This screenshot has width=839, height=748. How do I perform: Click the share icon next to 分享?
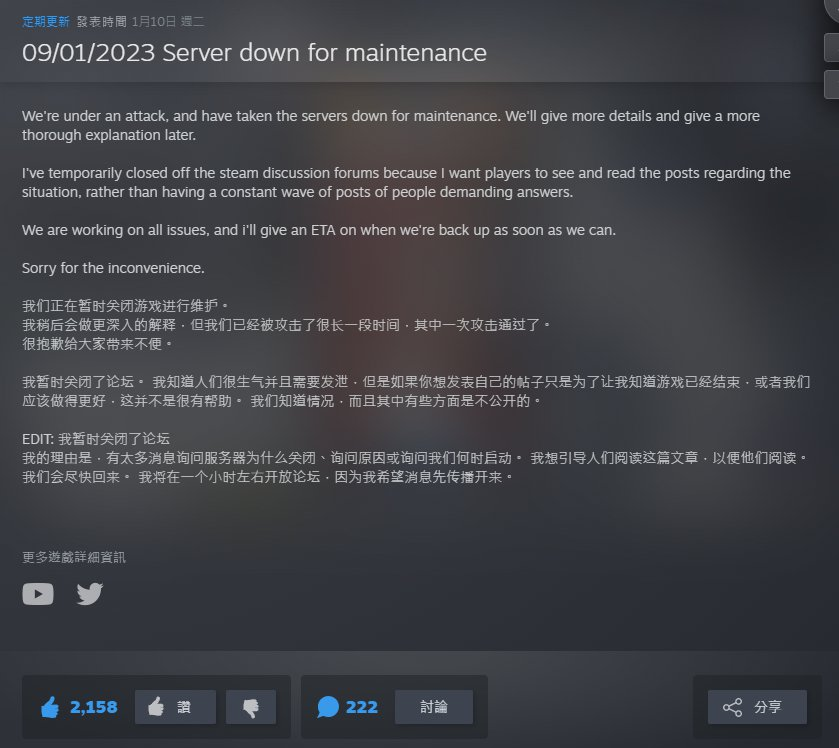732,707
